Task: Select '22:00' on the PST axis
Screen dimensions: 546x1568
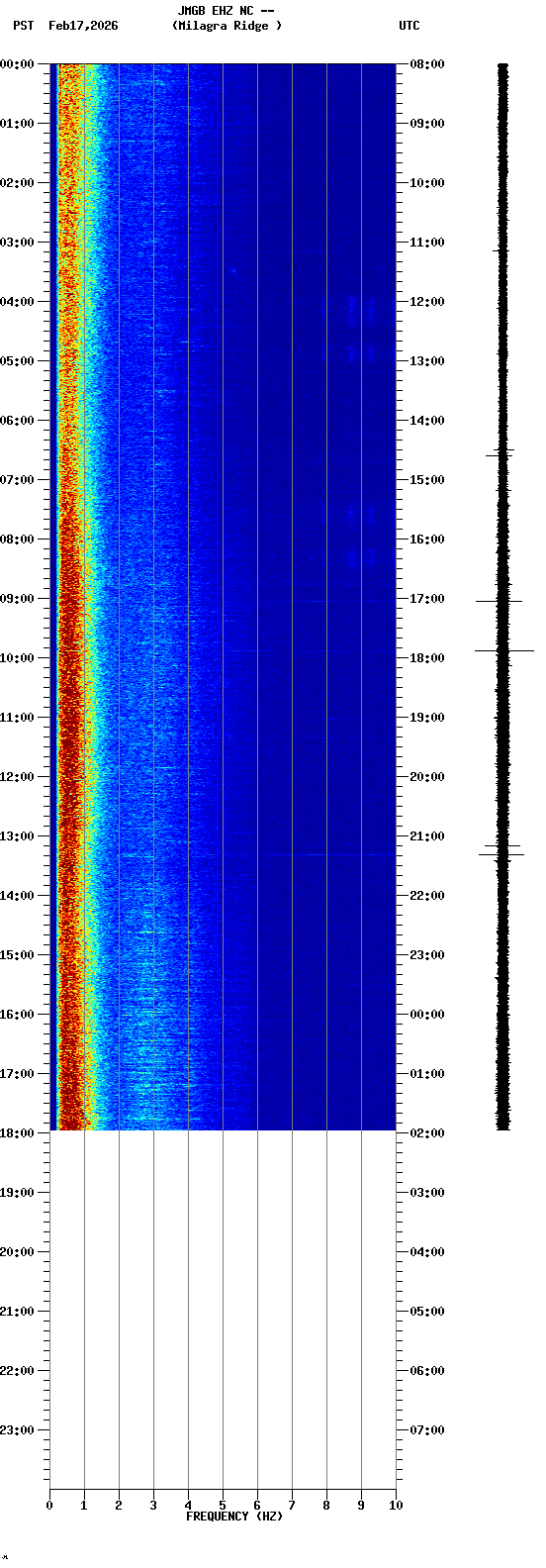Action: coord(16,1371)
